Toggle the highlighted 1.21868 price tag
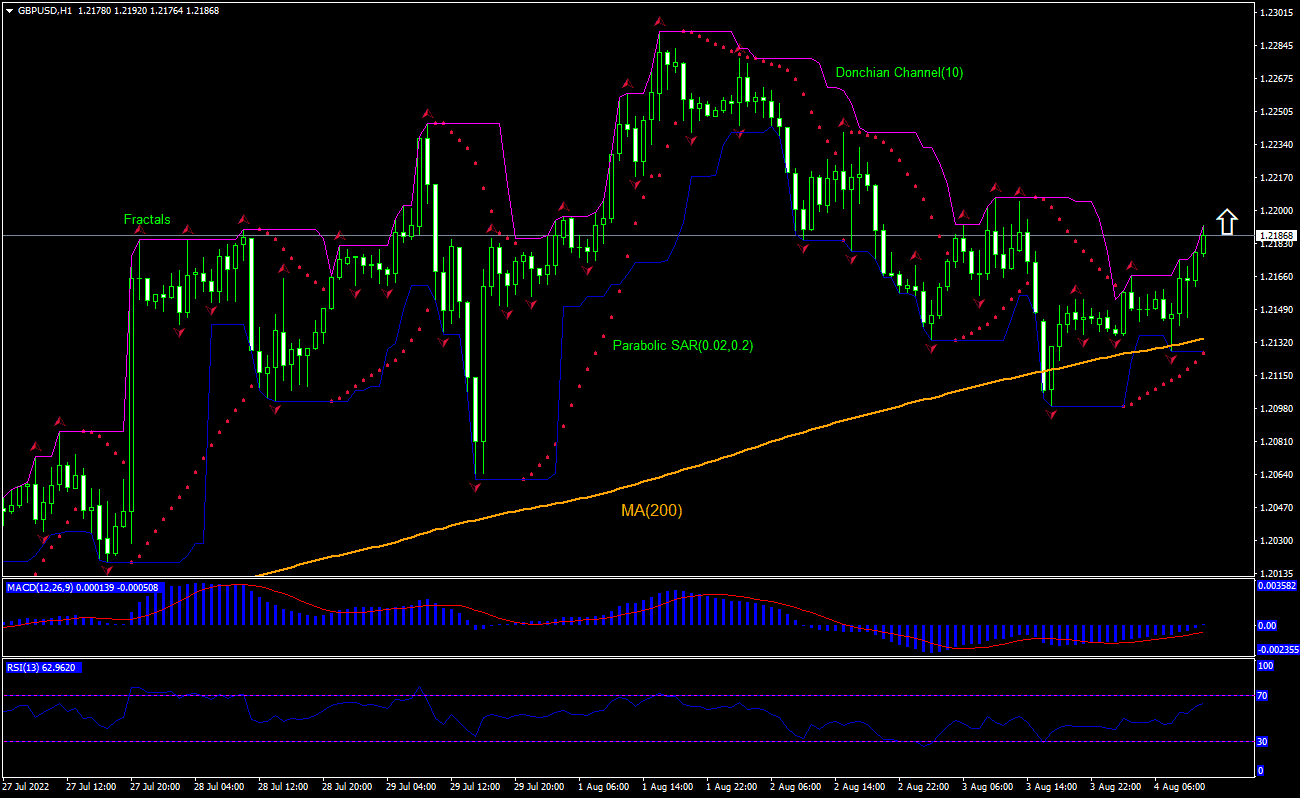The height and width of the screenshot is (798, 1300). tap(1277, 236)
